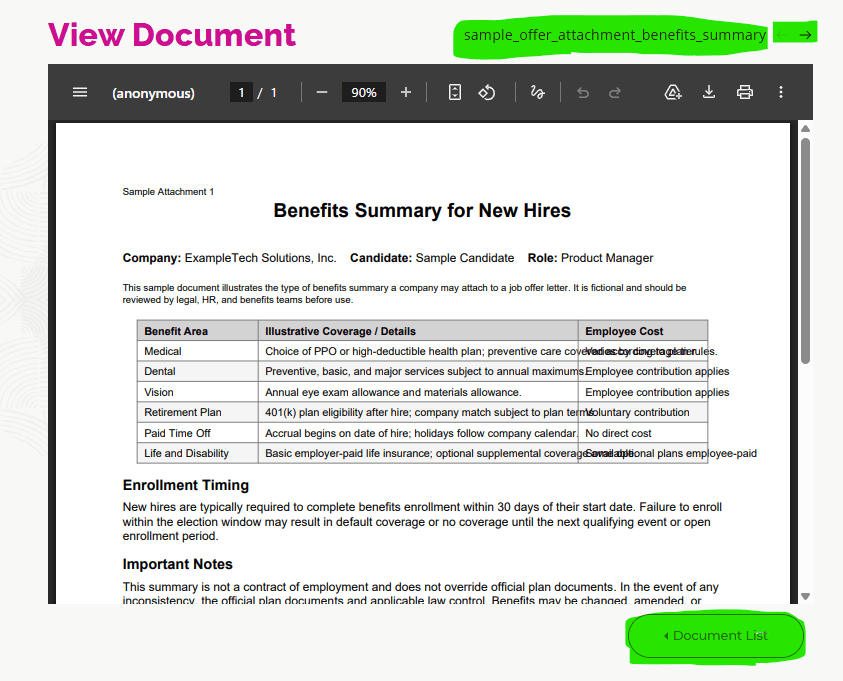Image resolution: width=843 pixels, height=681 pixels.
Task: Open the three-dot more actions menu
Action: (x=781, y=92)
